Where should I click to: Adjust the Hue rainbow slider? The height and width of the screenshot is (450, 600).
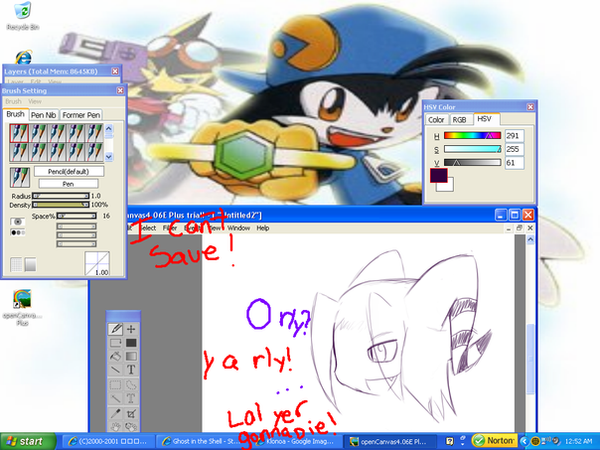pos(472,135)
